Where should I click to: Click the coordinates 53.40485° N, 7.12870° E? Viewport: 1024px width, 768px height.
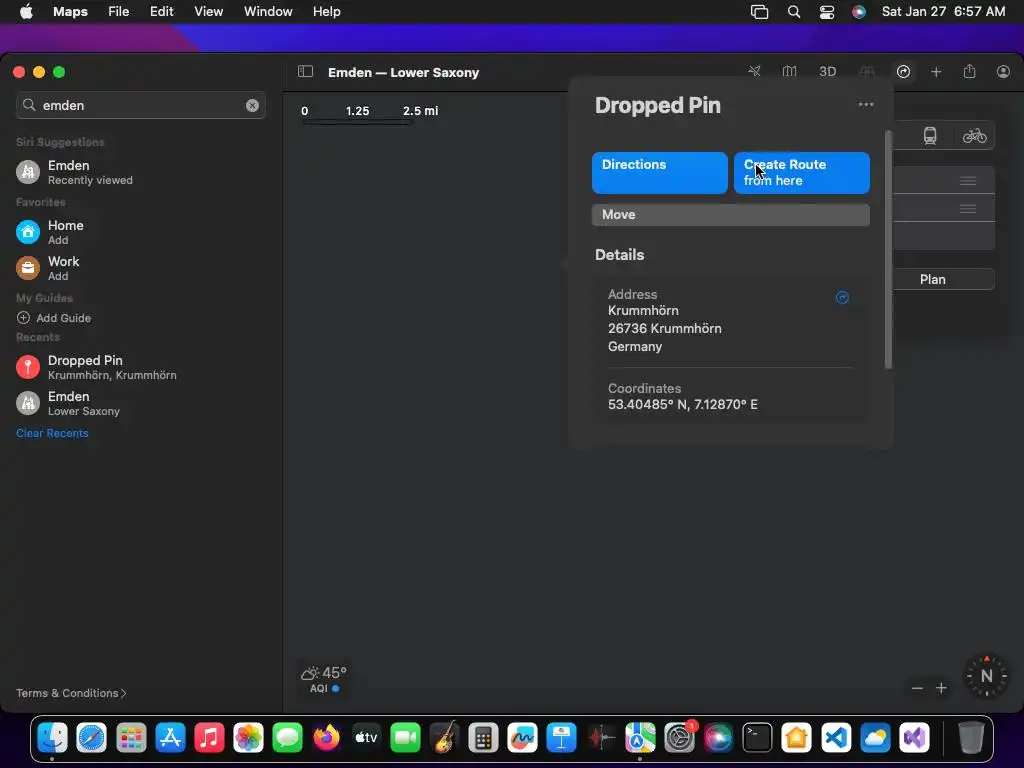click(682, 405)
